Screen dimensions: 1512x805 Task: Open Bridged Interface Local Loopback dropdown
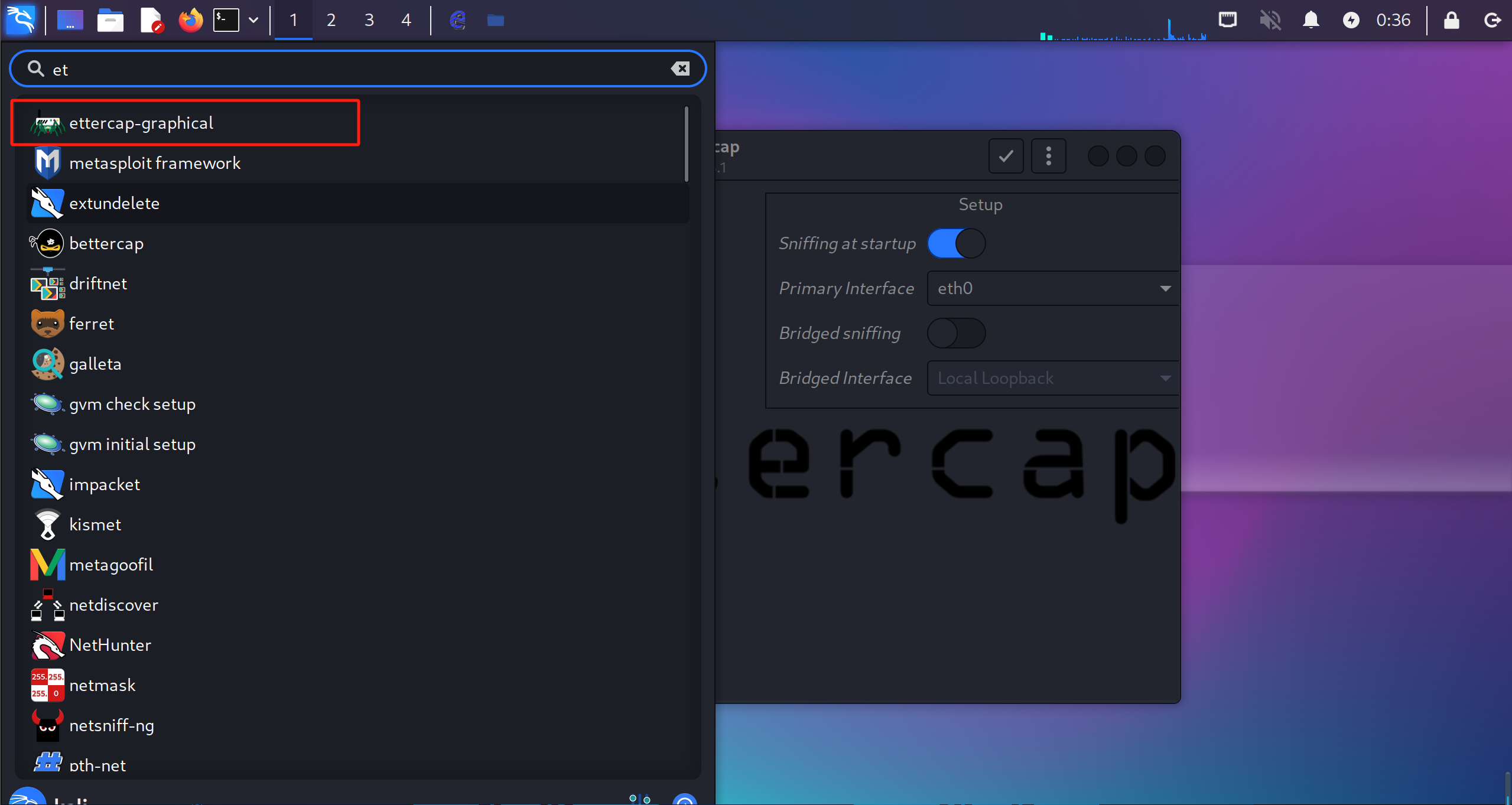[x=1052, y=378]
